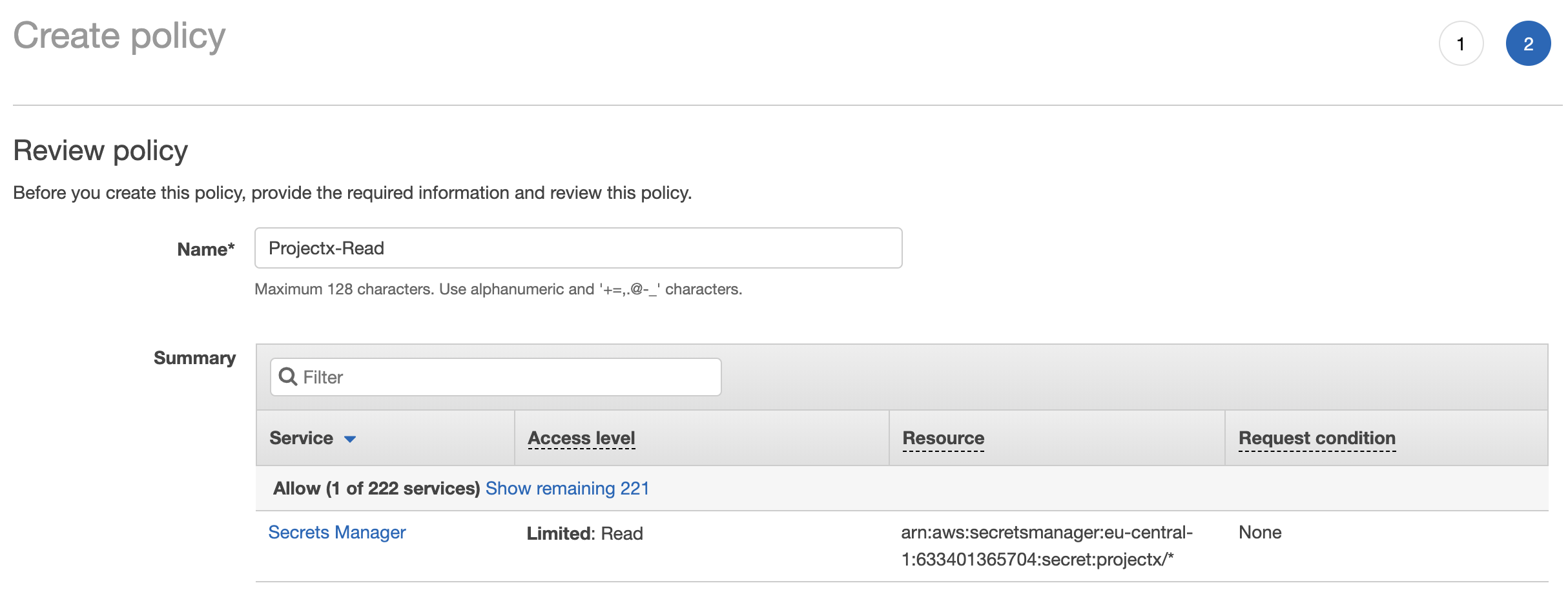Select the 'Limited: Read' access level cell

tap(584, 533)
